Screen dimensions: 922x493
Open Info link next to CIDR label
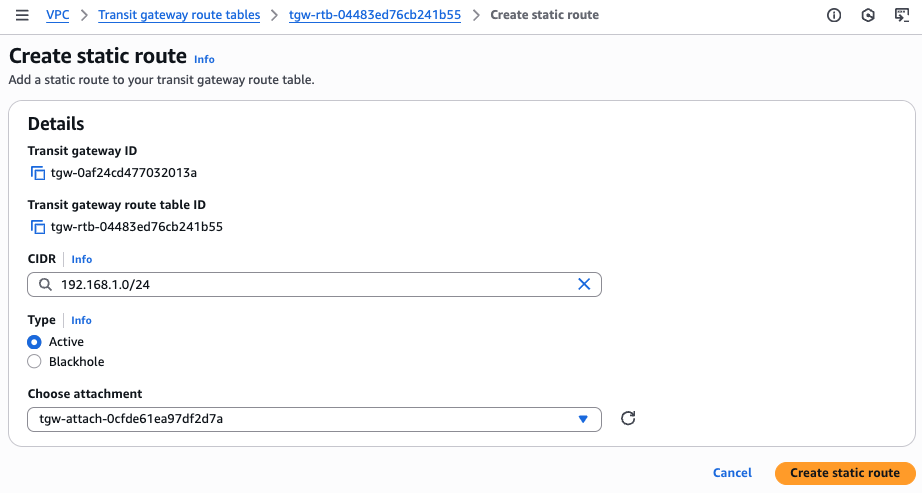(81, 259)
